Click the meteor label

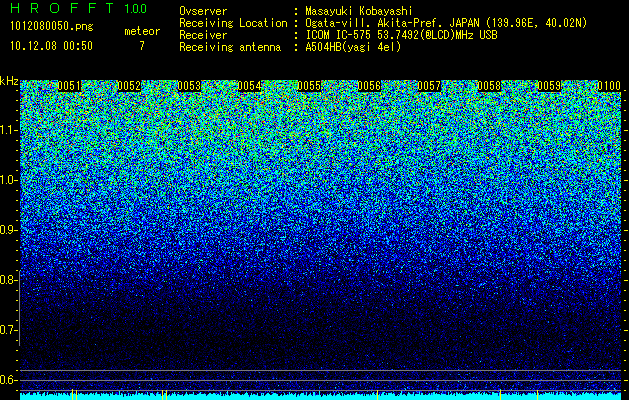point(142,31)
